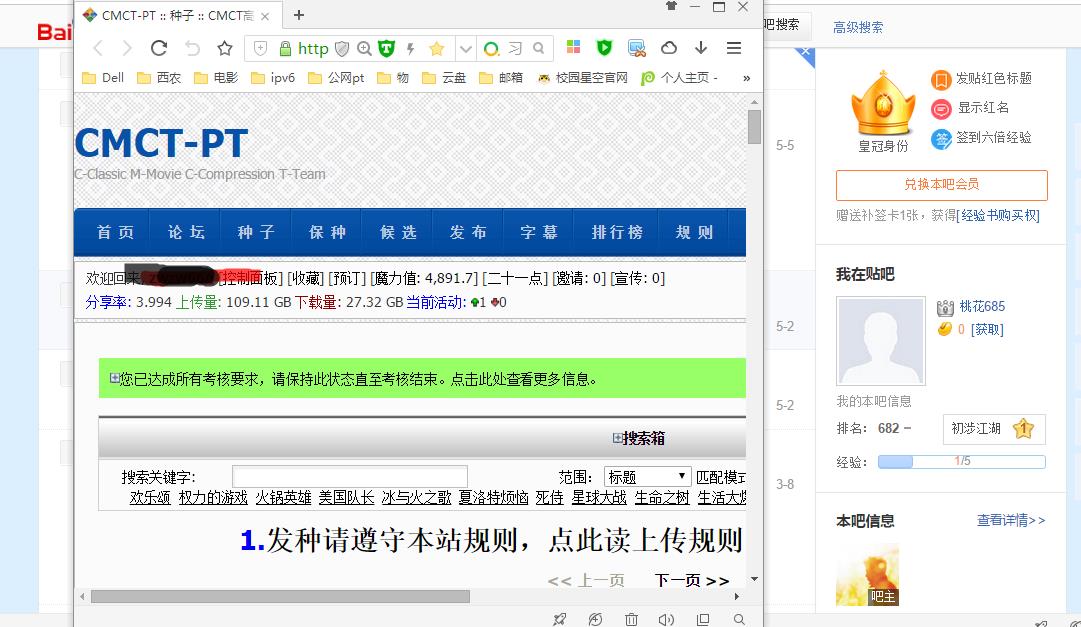
Task: Open 论坛 in site navigation
Action: coord(186,232)
